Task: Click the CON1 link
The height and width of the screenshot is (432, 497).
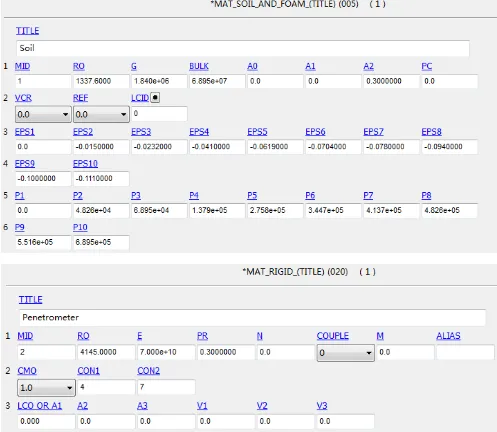Action: [88, 371]
